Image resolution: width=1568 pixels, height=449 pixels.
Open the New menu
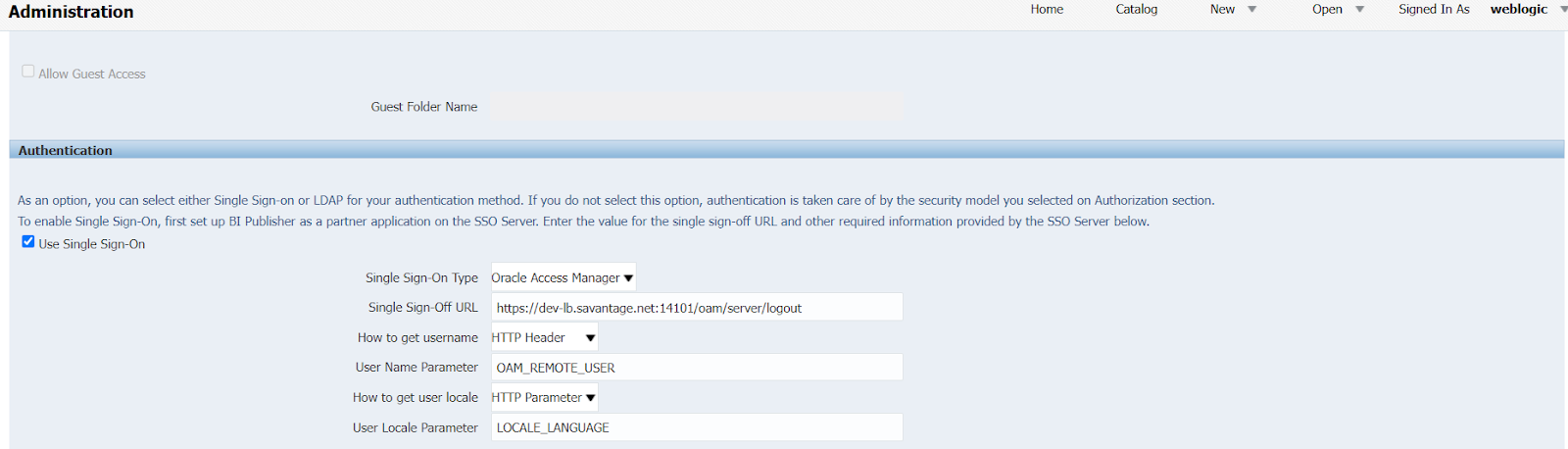[1222, 10]
